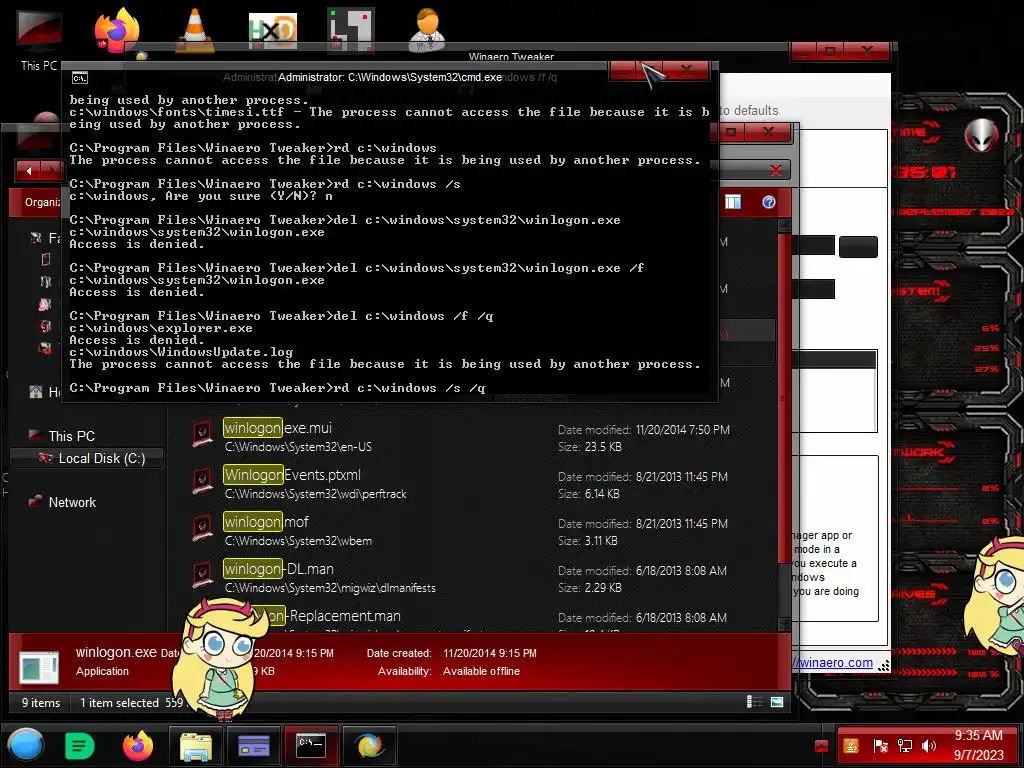Select This PC in Explorer navigation pane
The height and width of the screenshot is (768, 1024).
(x=71, y=436)
